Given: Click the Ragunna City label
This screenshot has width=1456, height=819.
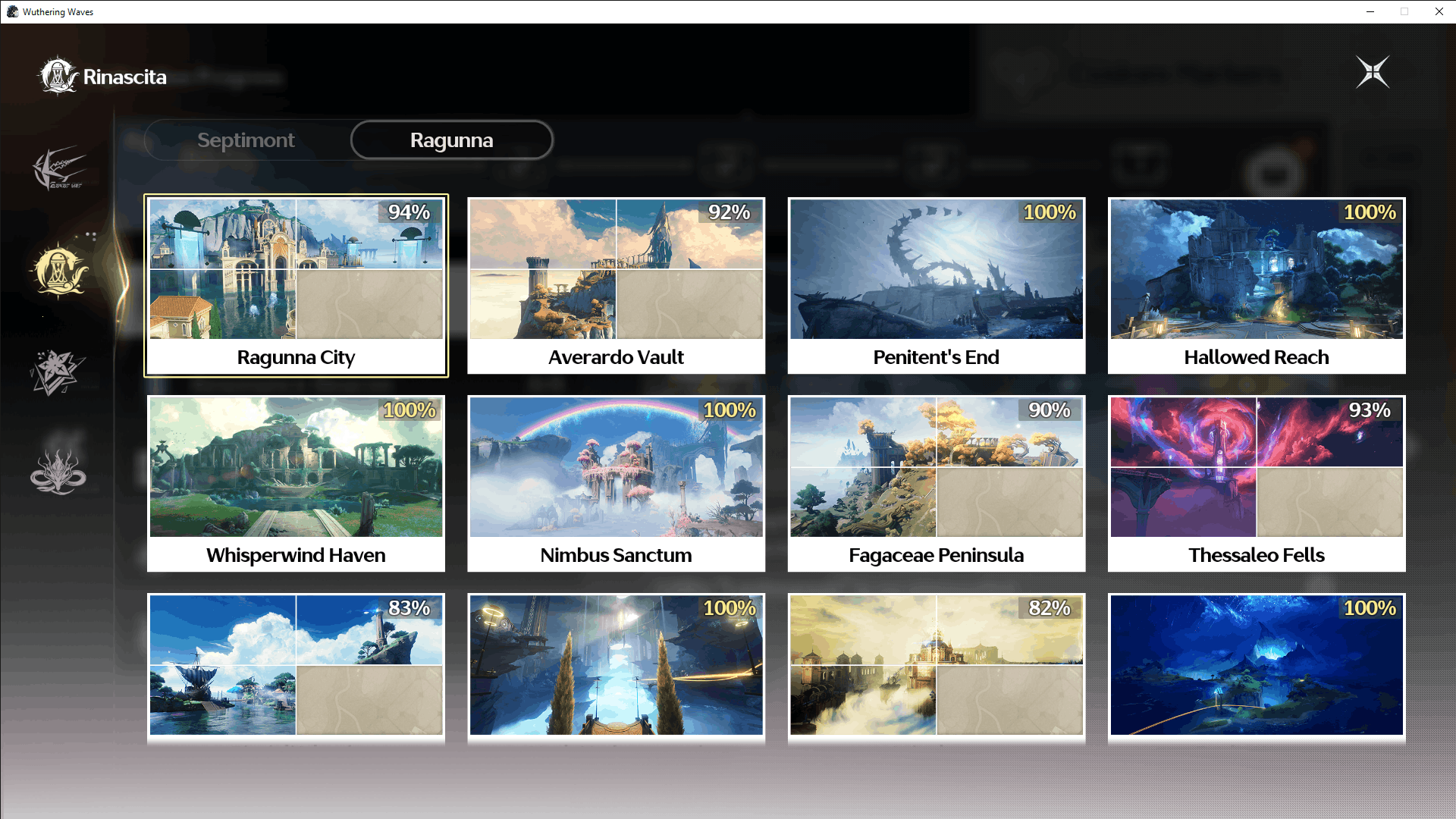Looking at the screenshot, I should 296,357.
